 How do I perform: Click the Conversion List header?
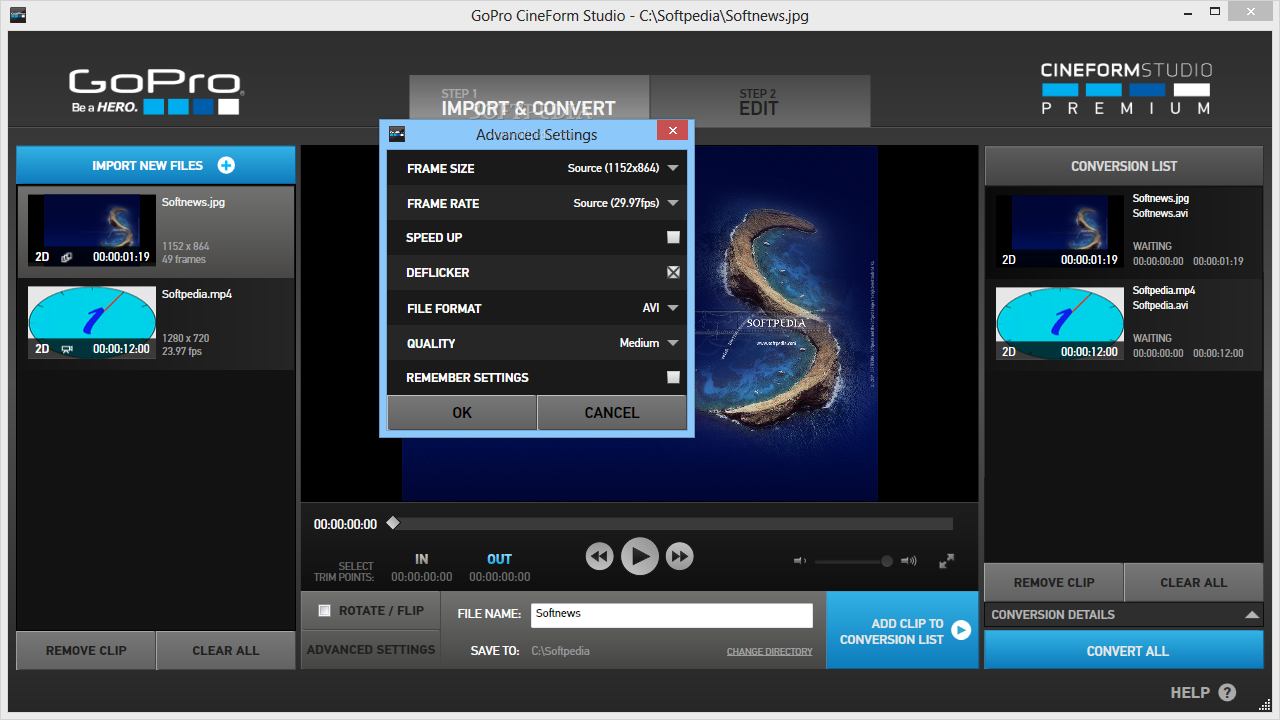point(1124,166)
